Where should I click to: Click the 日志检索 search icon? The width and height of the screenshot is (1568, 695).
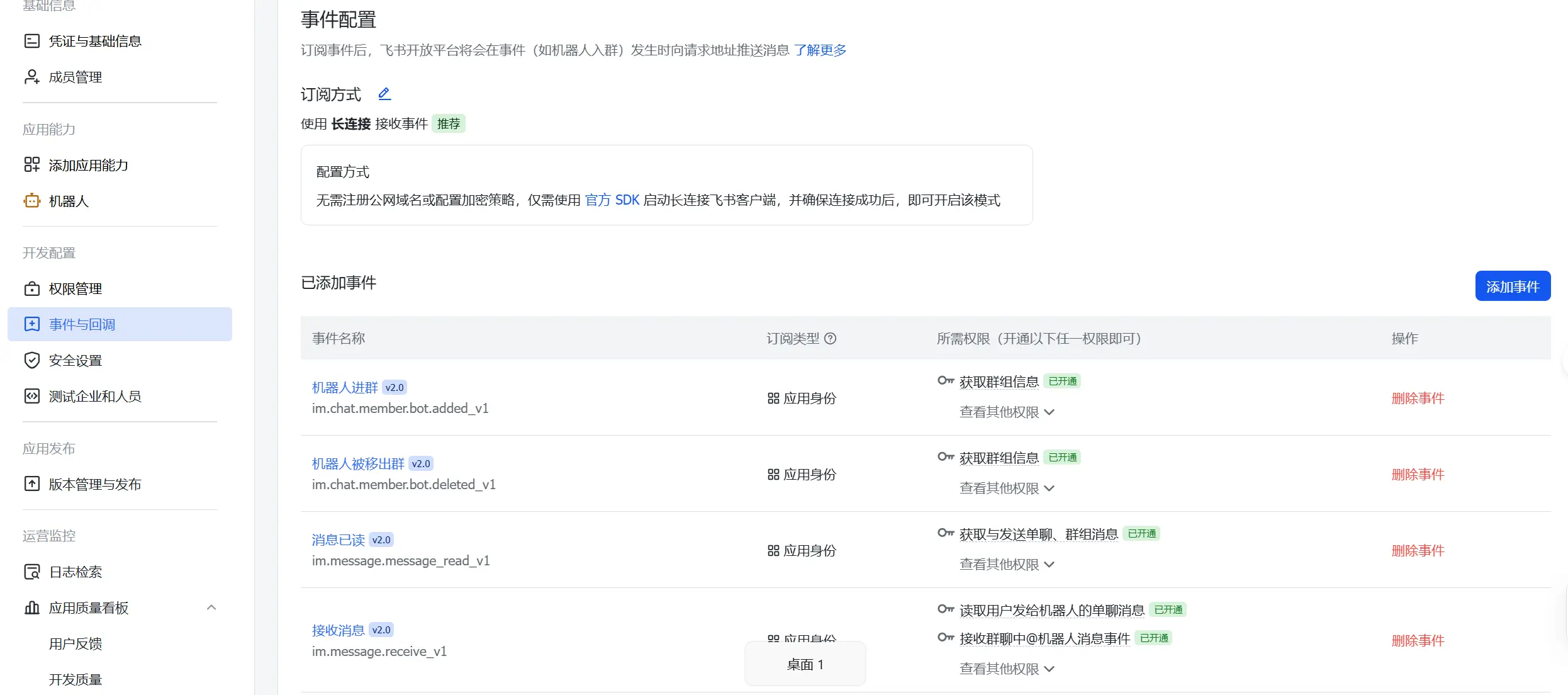click(x=31, y=572)
